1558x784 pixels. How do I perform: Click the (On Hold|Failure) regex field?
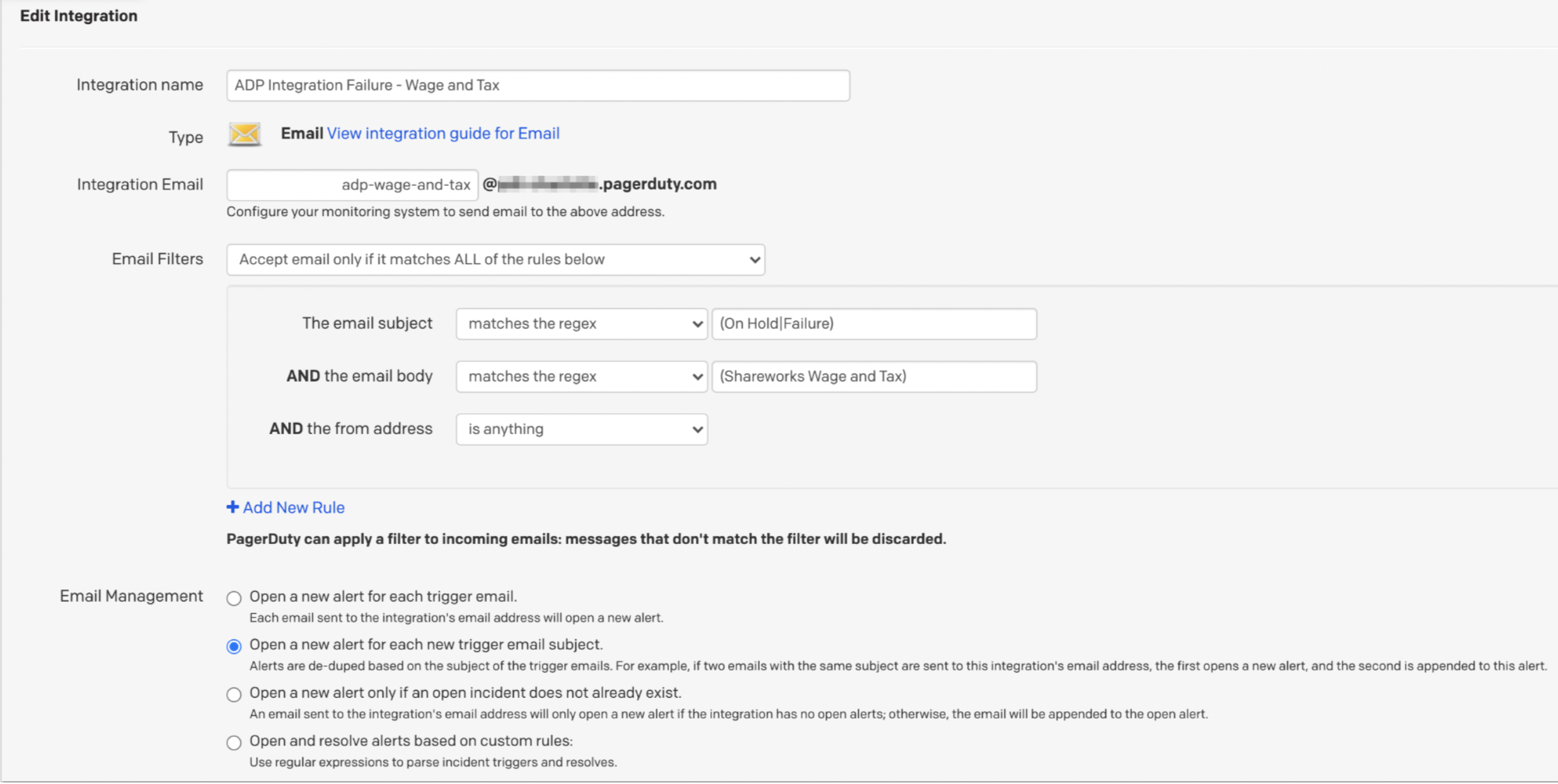coord(874,324)
